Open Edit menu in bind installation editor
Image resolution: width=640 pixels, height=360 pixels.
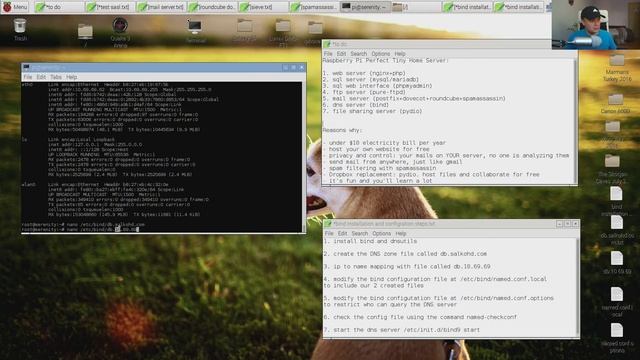pos(342,233)
